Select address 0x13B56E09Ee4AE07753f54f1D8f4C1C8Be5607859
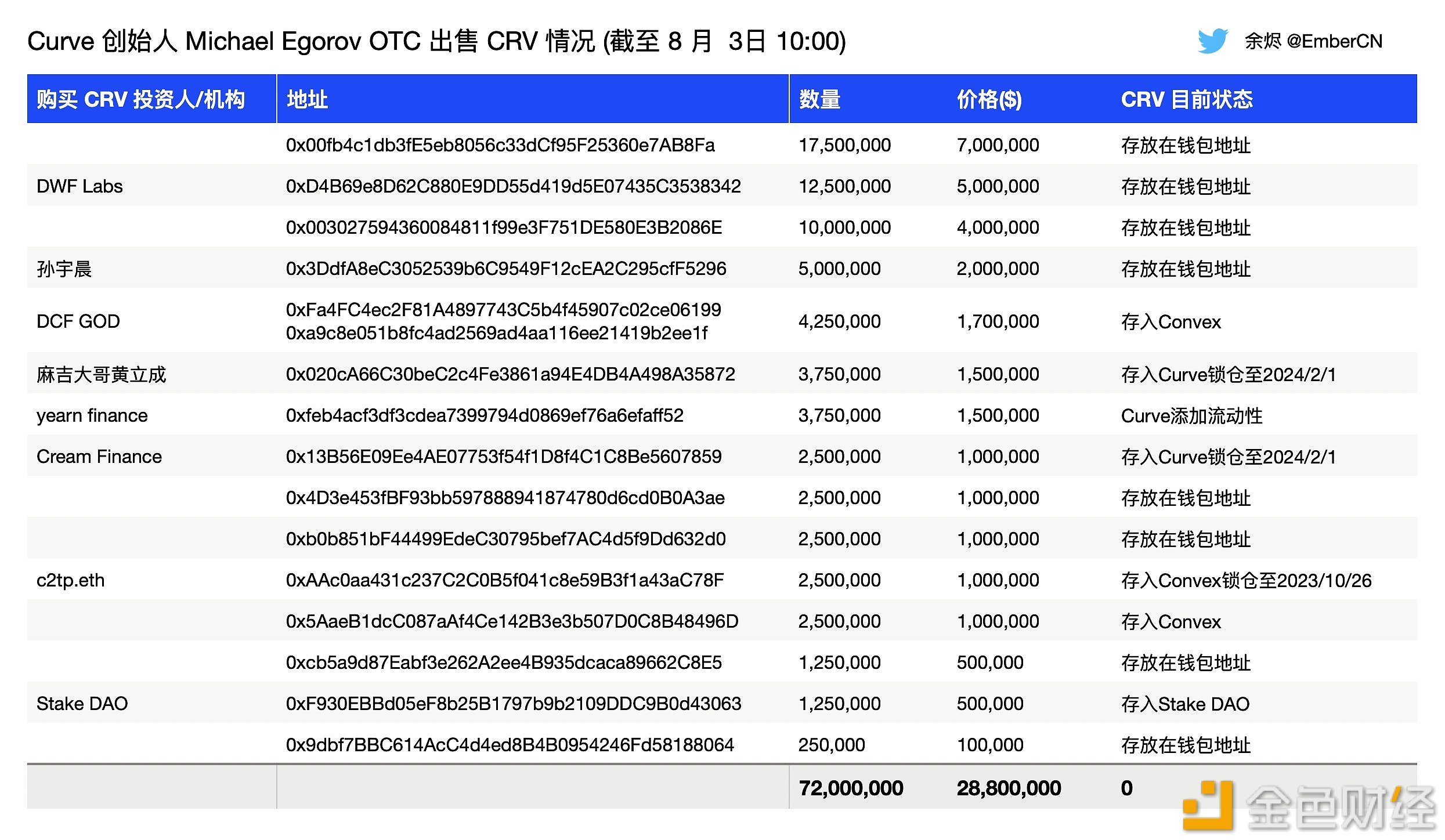 [x=504, y=457]
